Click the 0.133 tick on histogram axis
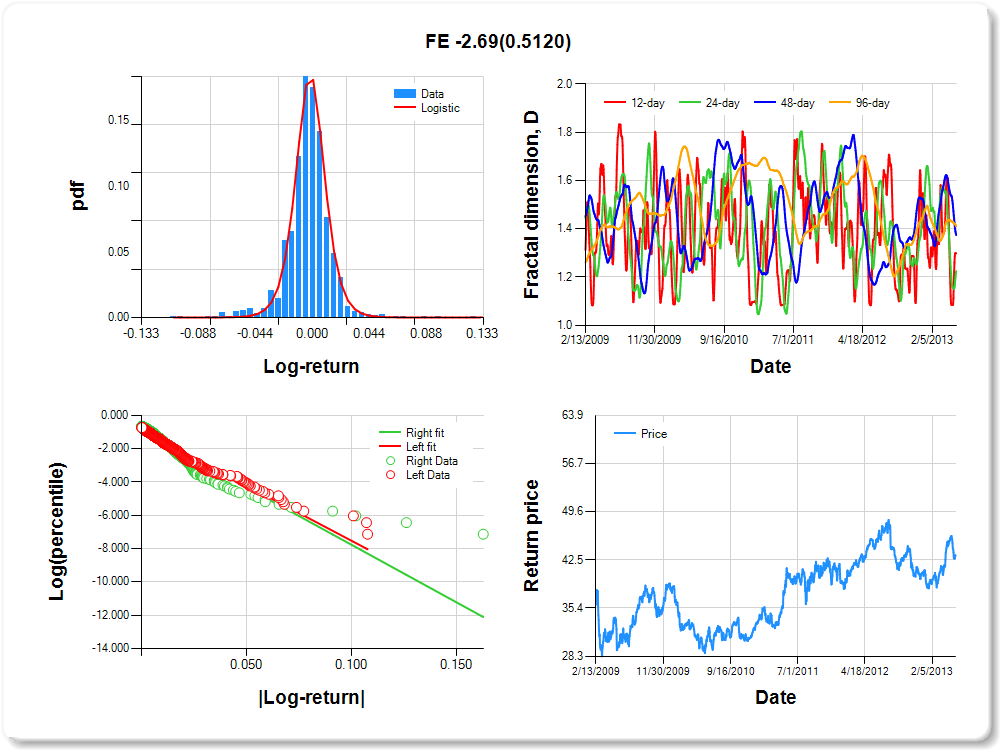 (482, 334)
